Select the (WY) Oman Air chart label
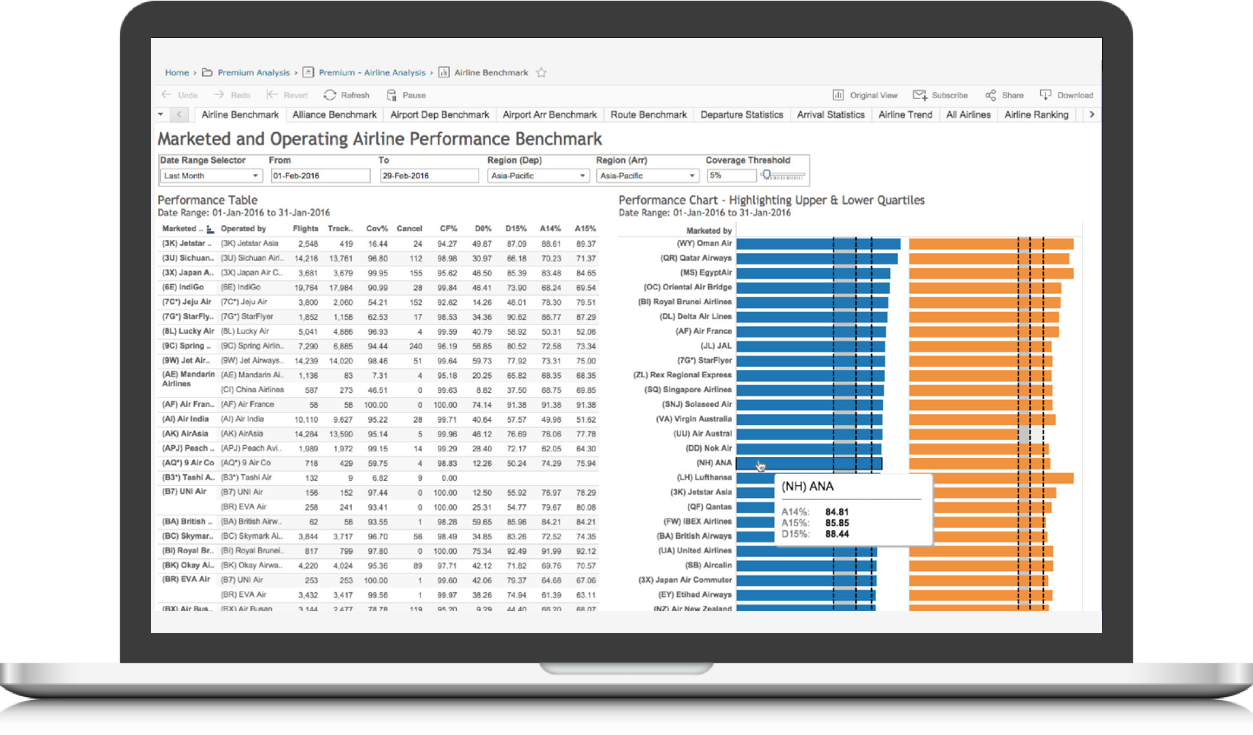The height and width of the screenshot is (735, 1253). tap(704, 243)
